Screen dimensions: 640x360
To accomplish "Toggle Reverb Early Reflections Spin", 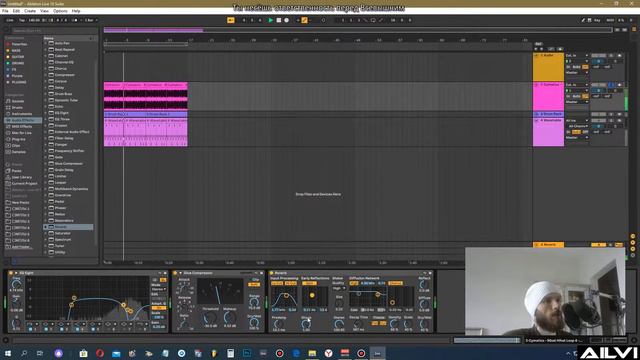I will pos(309,283).
